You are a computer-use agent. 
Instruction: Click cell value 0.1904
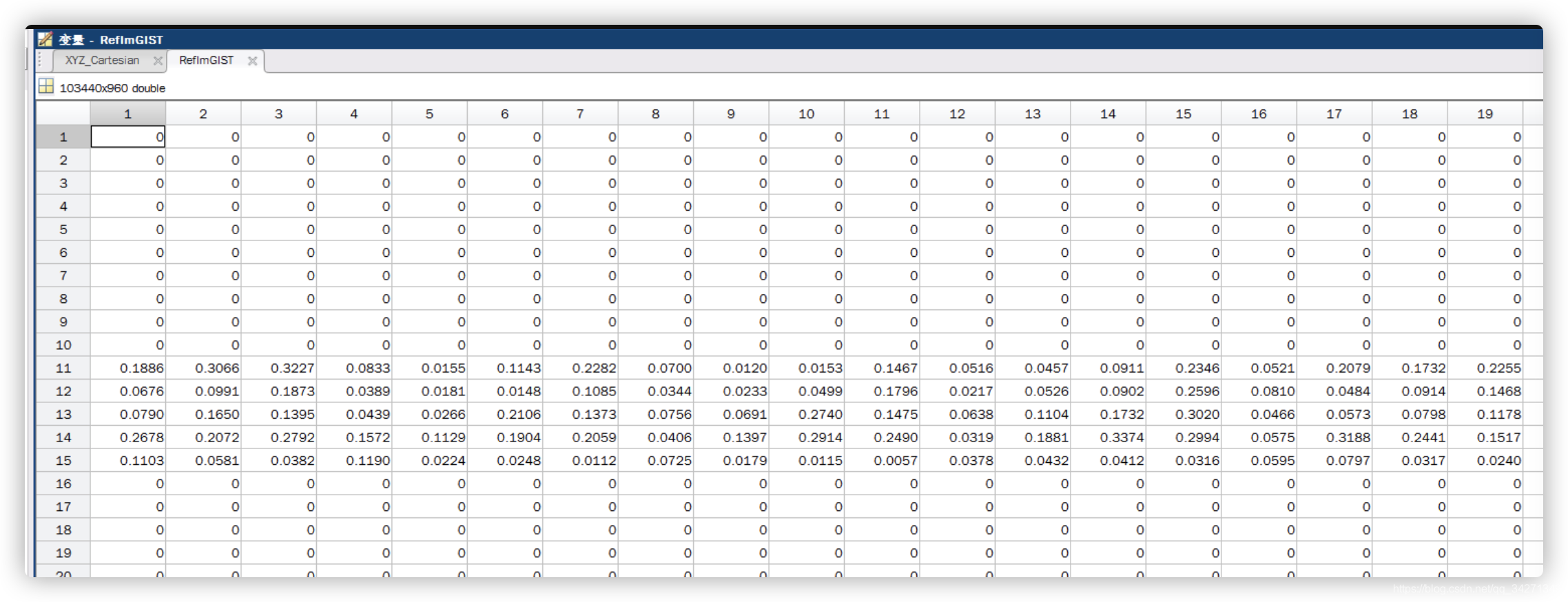pos(519,437)
